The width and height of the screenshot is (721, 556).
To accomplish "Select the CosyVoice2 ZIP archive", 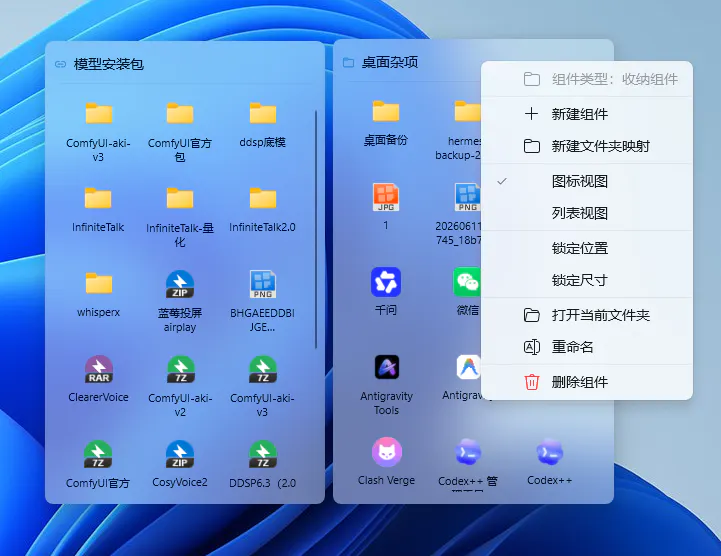I will (180, 454).
